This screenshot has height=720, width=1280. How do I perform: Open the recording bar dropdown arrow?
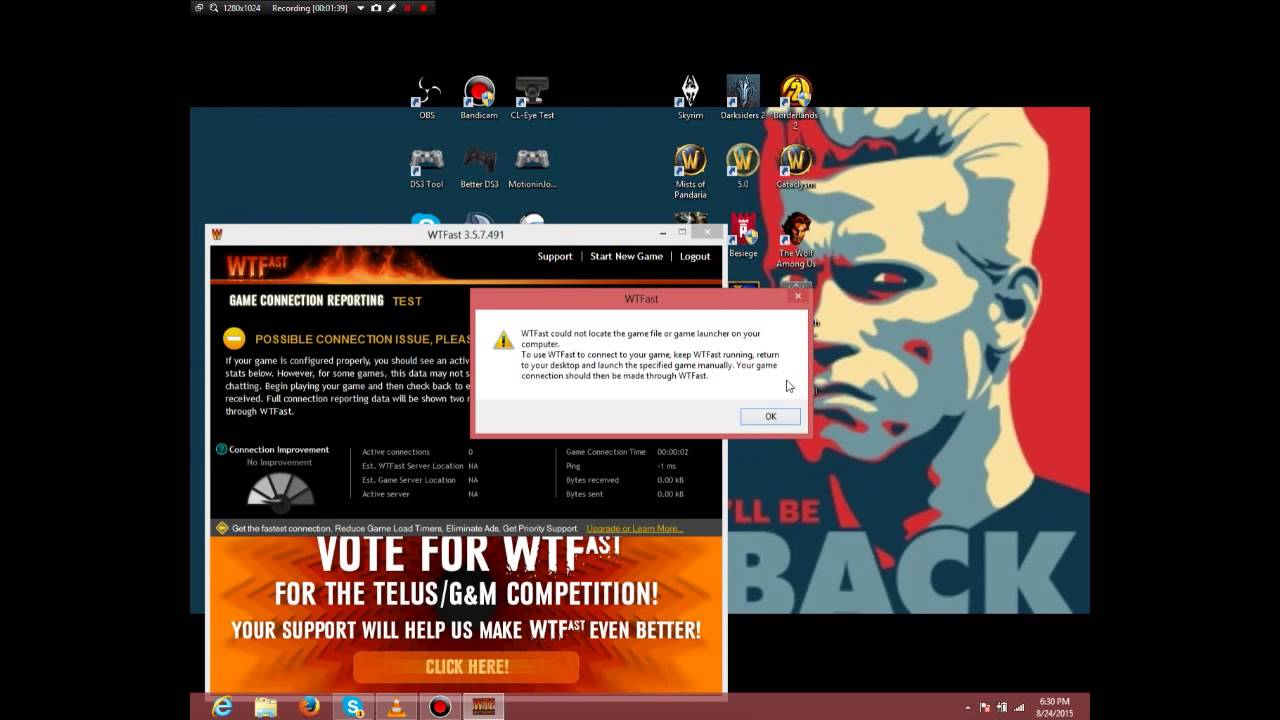[x=360, y=8]
